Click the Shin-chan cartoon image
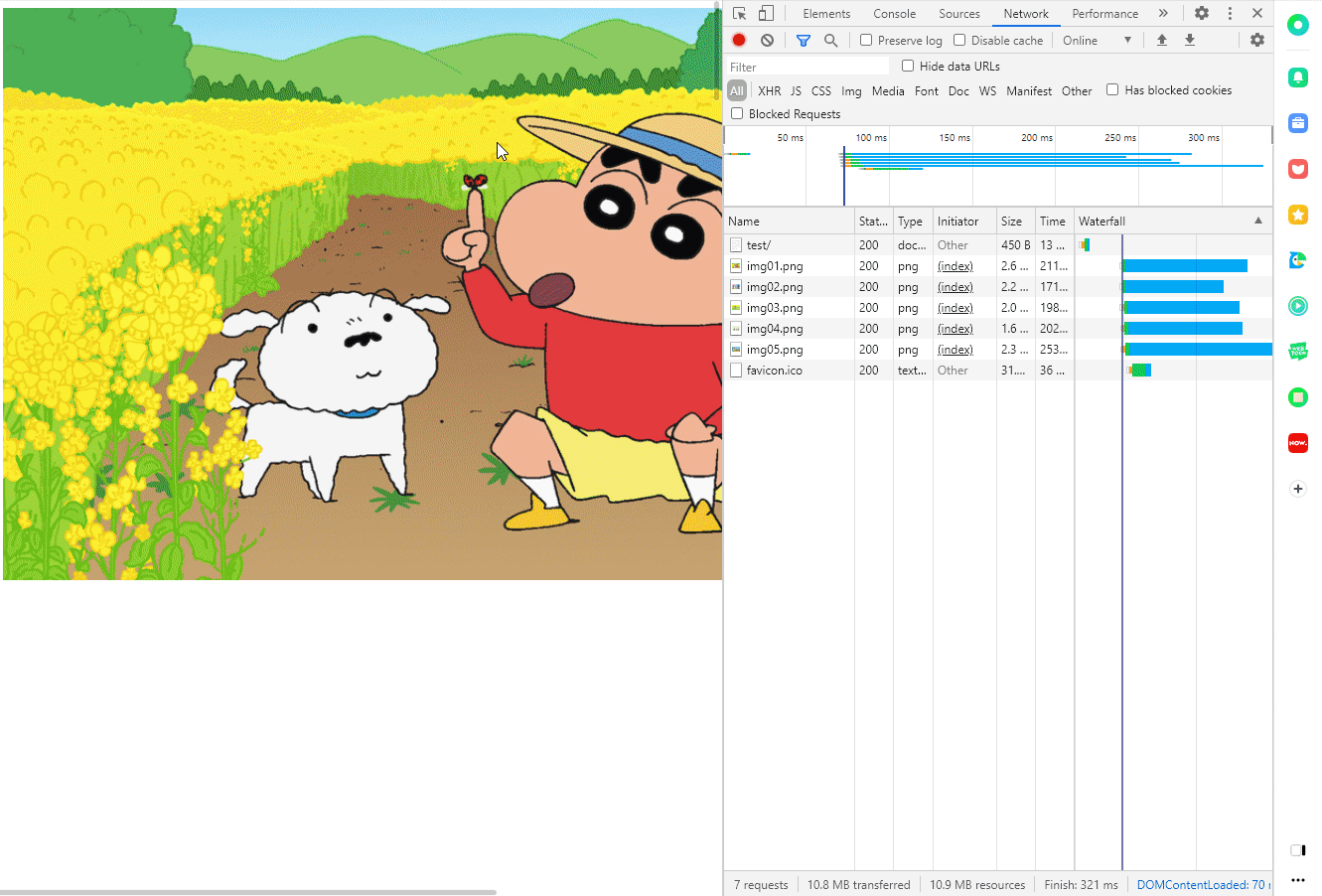Image resolution: width=1322 pixels, height=896 pixels. point(363,294)
